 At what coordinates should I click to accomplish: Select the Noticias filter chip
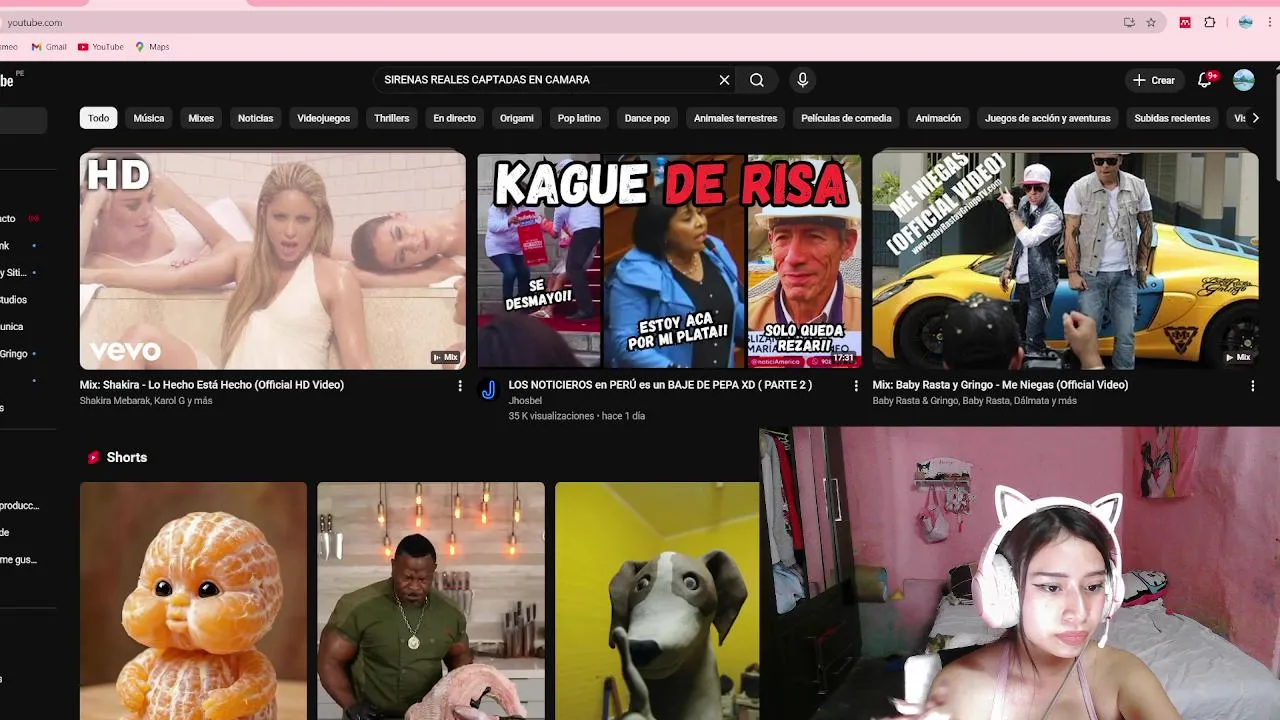coord(255,118)
